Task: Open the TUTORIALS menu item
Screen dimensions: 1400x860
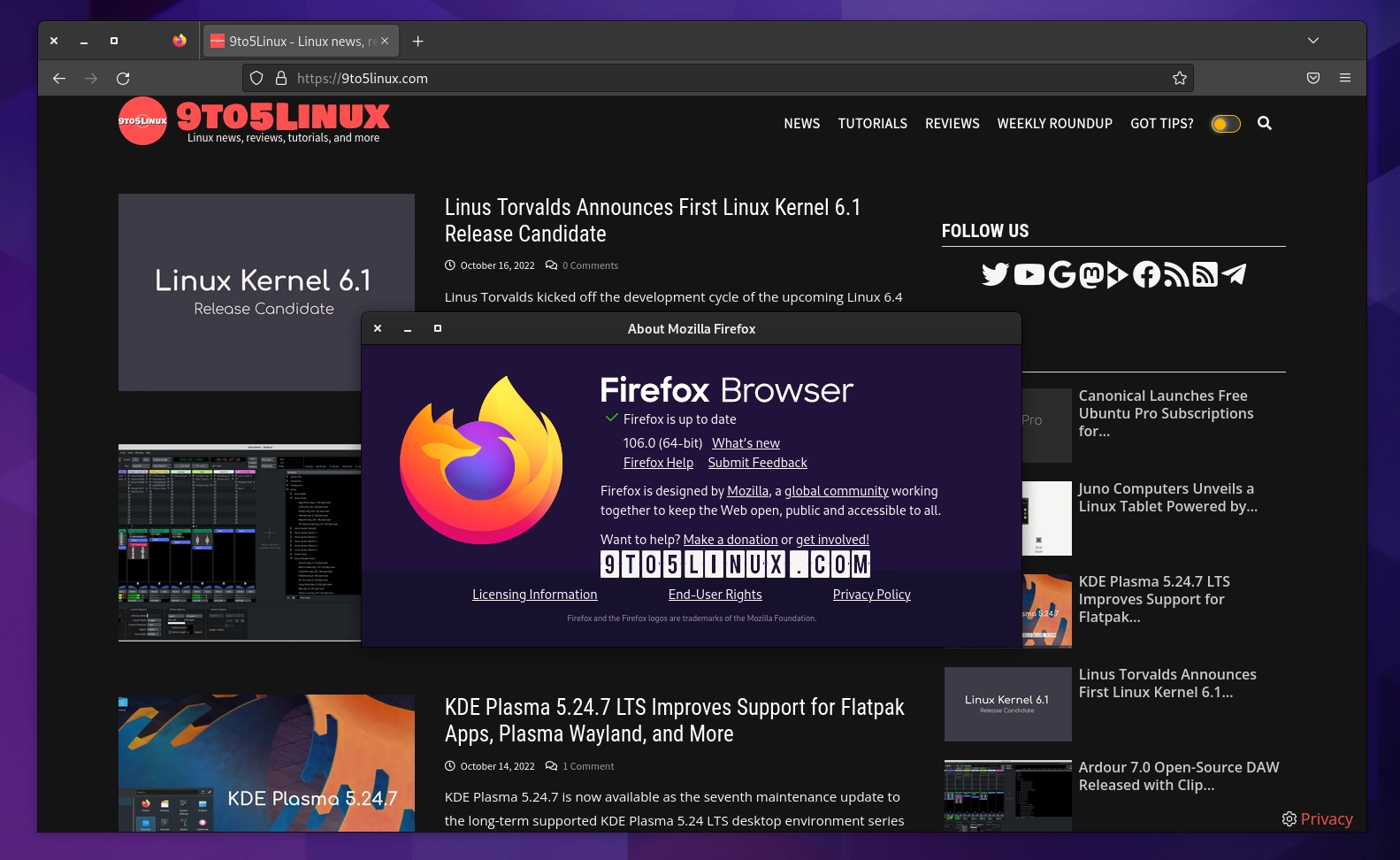Action: [x=873, y=124]
